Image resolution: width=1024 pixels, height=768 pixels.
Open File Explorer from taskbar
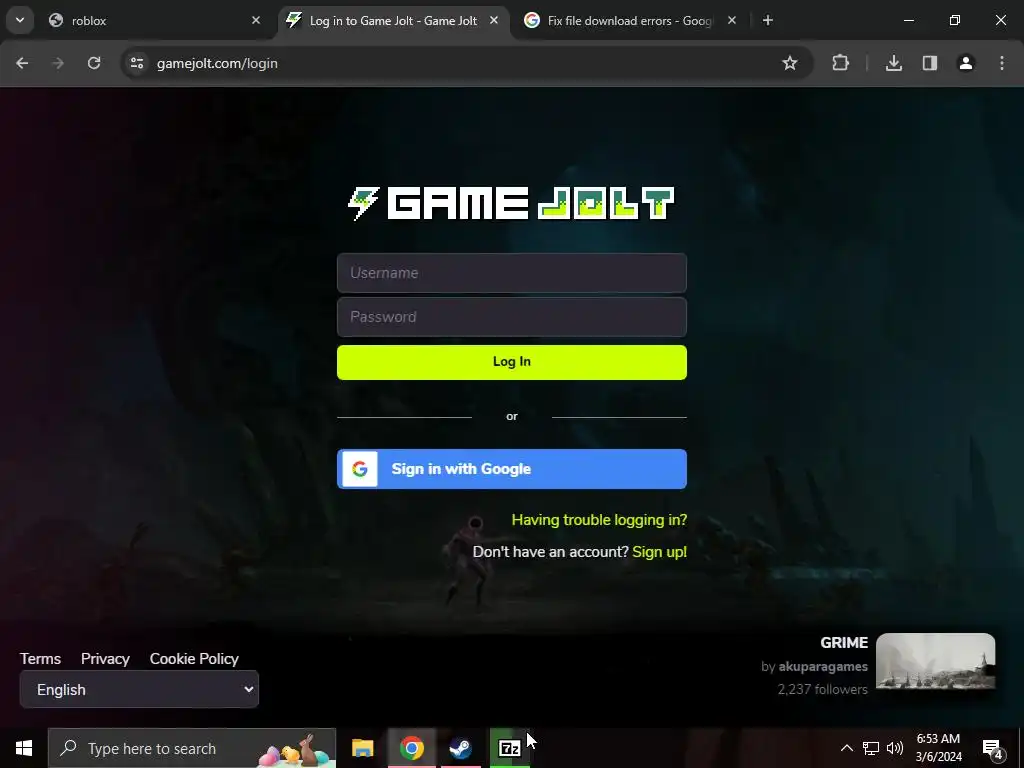tap(362, 748)
